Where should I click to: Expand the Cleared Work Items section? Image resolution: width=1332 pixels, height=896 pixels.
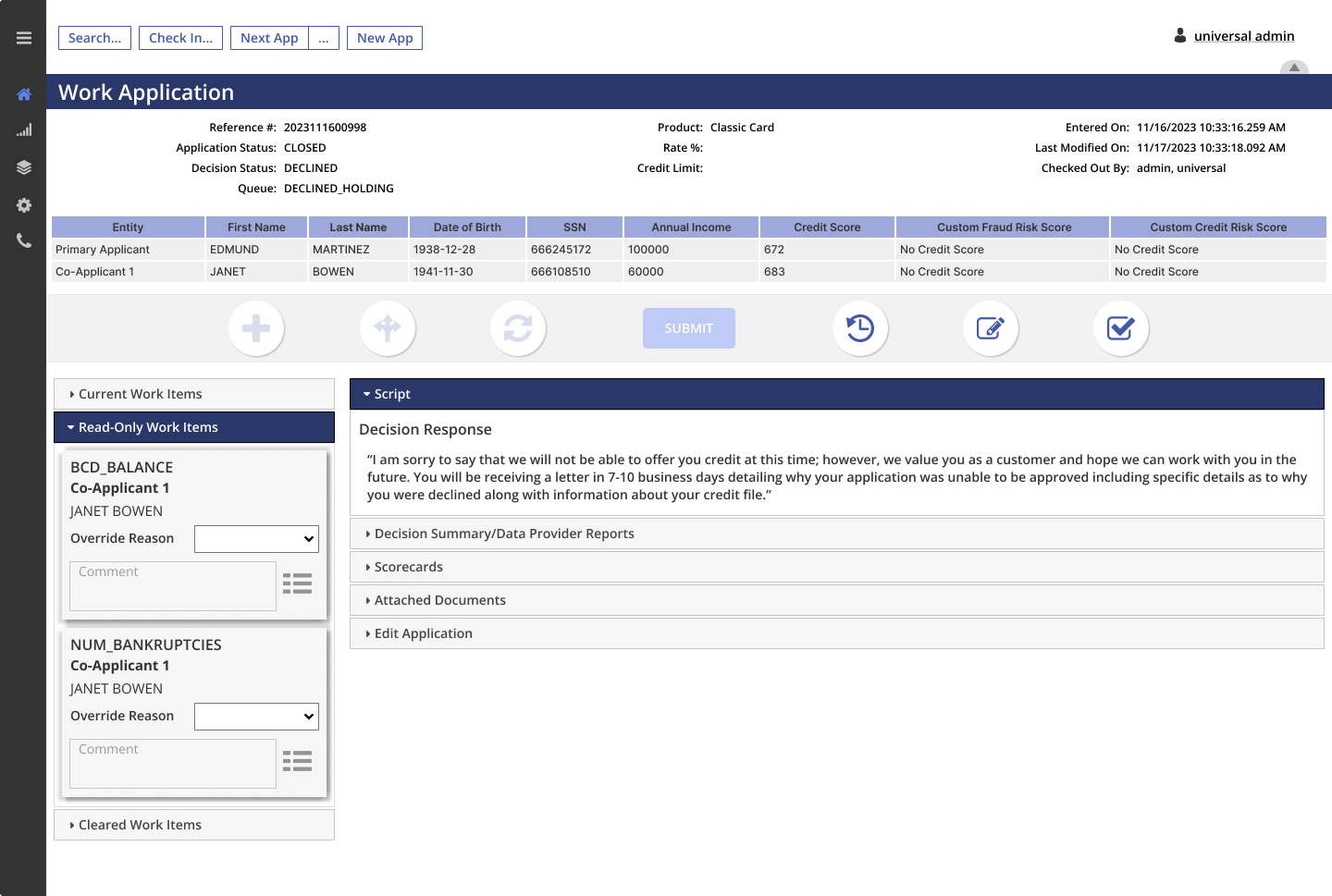pos(139,824)
